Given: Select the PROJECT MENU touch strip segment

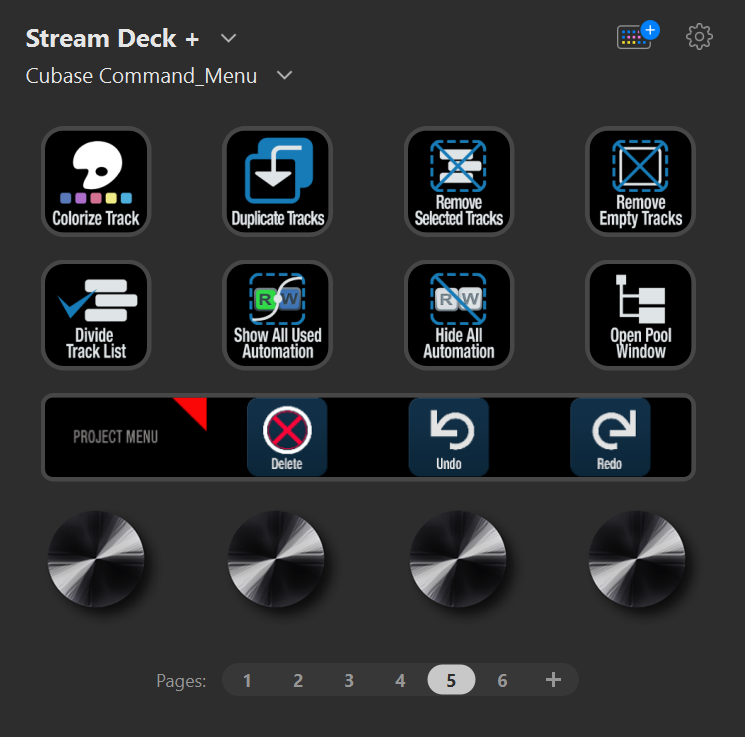Looking at the screenshot, I should click(126, 437).
